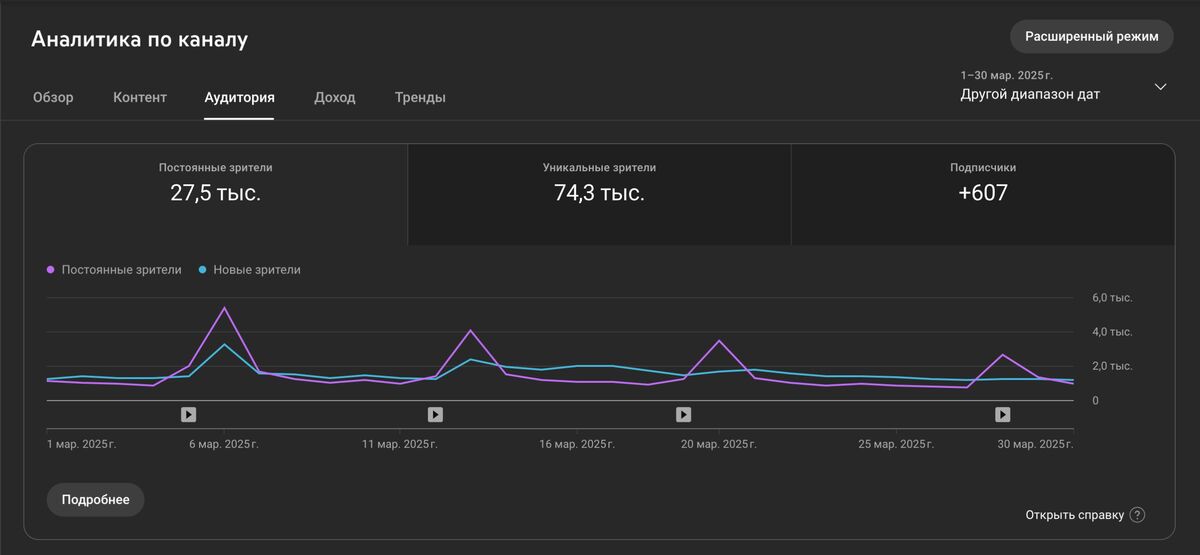Expand the date range chevron arrow

coord(1160,87)
